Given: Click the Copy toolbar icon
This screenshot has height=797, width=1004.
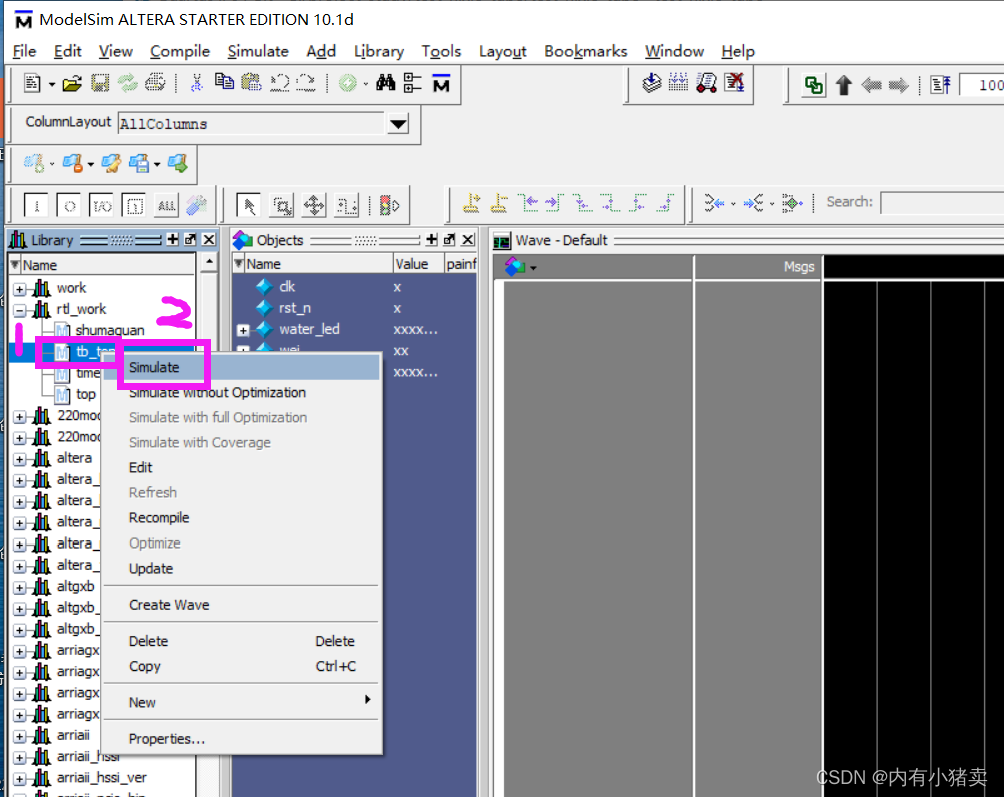Looking at the screenshot, I should 224,81.
